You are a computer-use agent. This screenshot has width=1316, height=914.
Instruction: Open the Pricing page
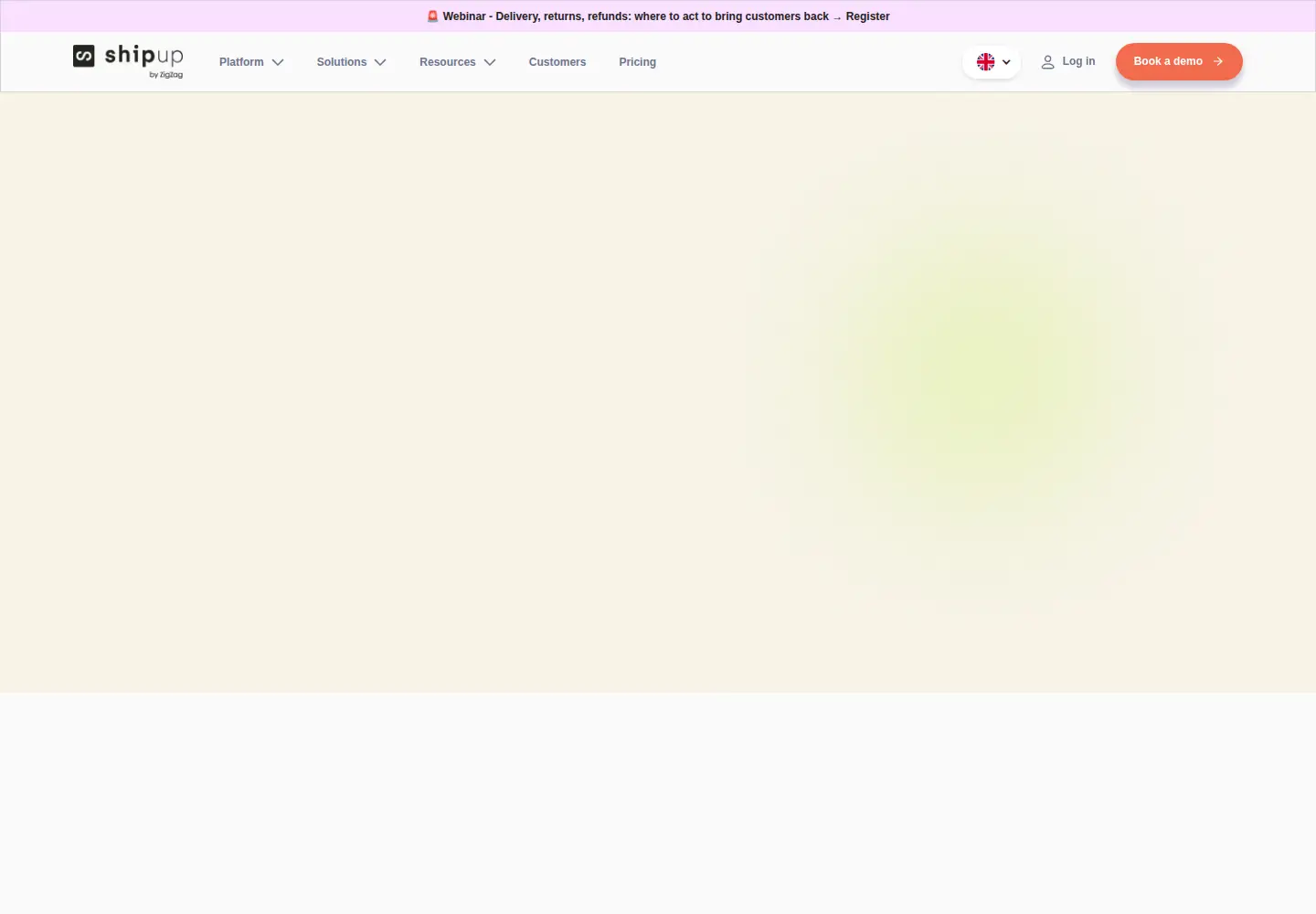(x=638, y=62)
